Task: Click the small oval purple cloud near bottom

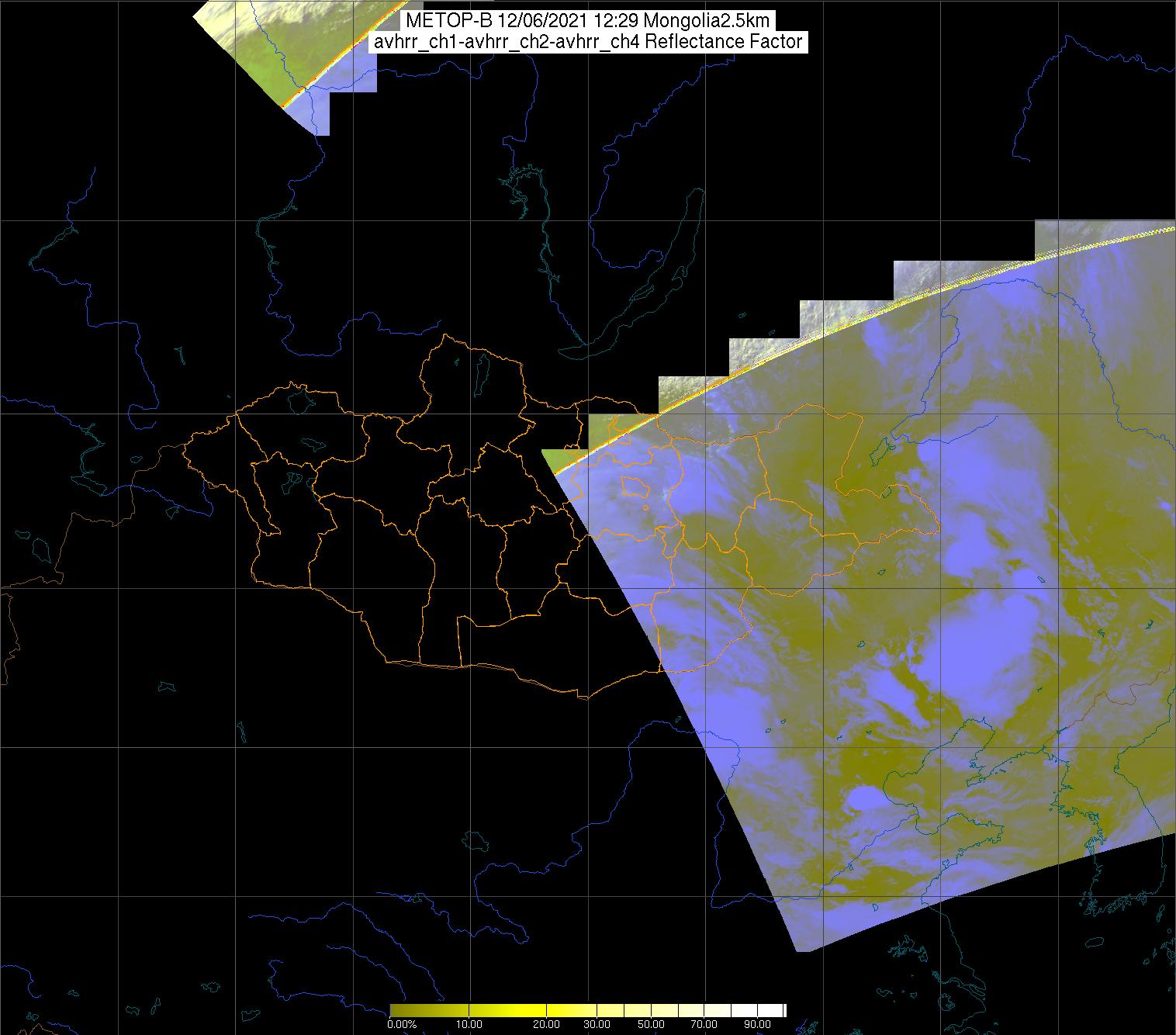Action: pyautogui.click(x=863, y=799)
